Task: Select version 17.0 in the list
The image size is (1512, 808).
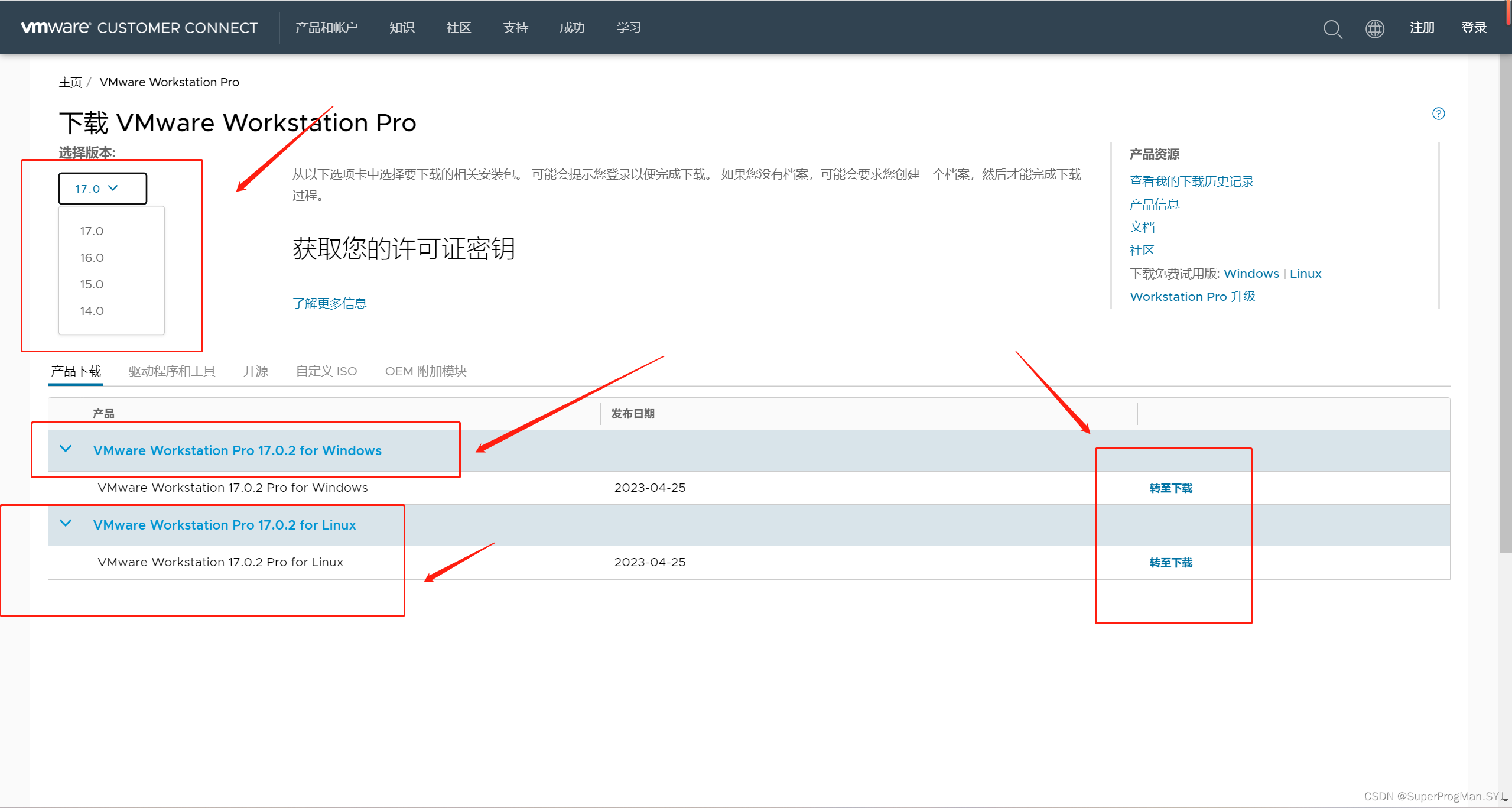Action: tap(92, 231)
